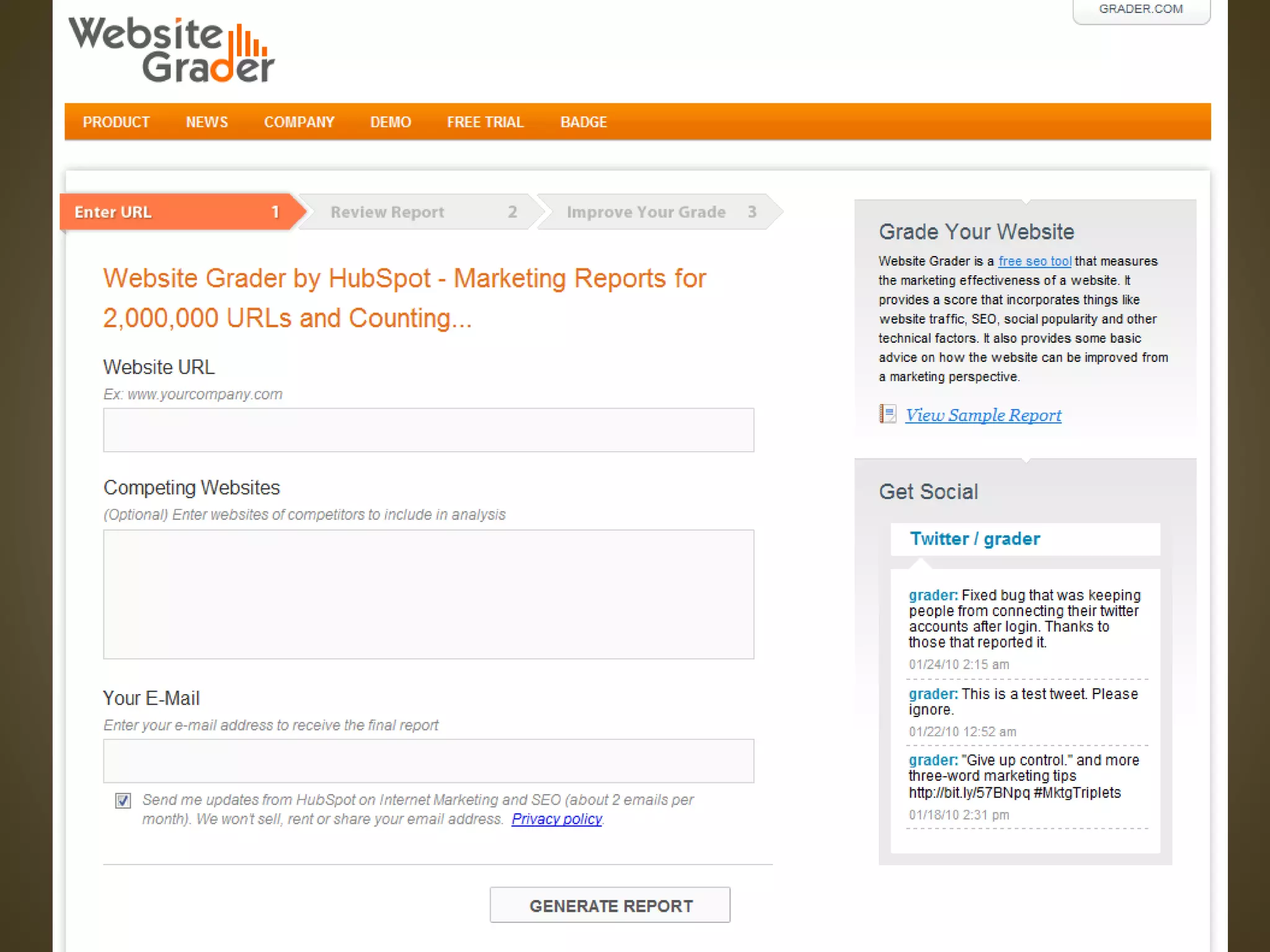Uncheck the HubSpot email updates checkbox
This screenshot has width=1270, height=952.
click(123, 801)
